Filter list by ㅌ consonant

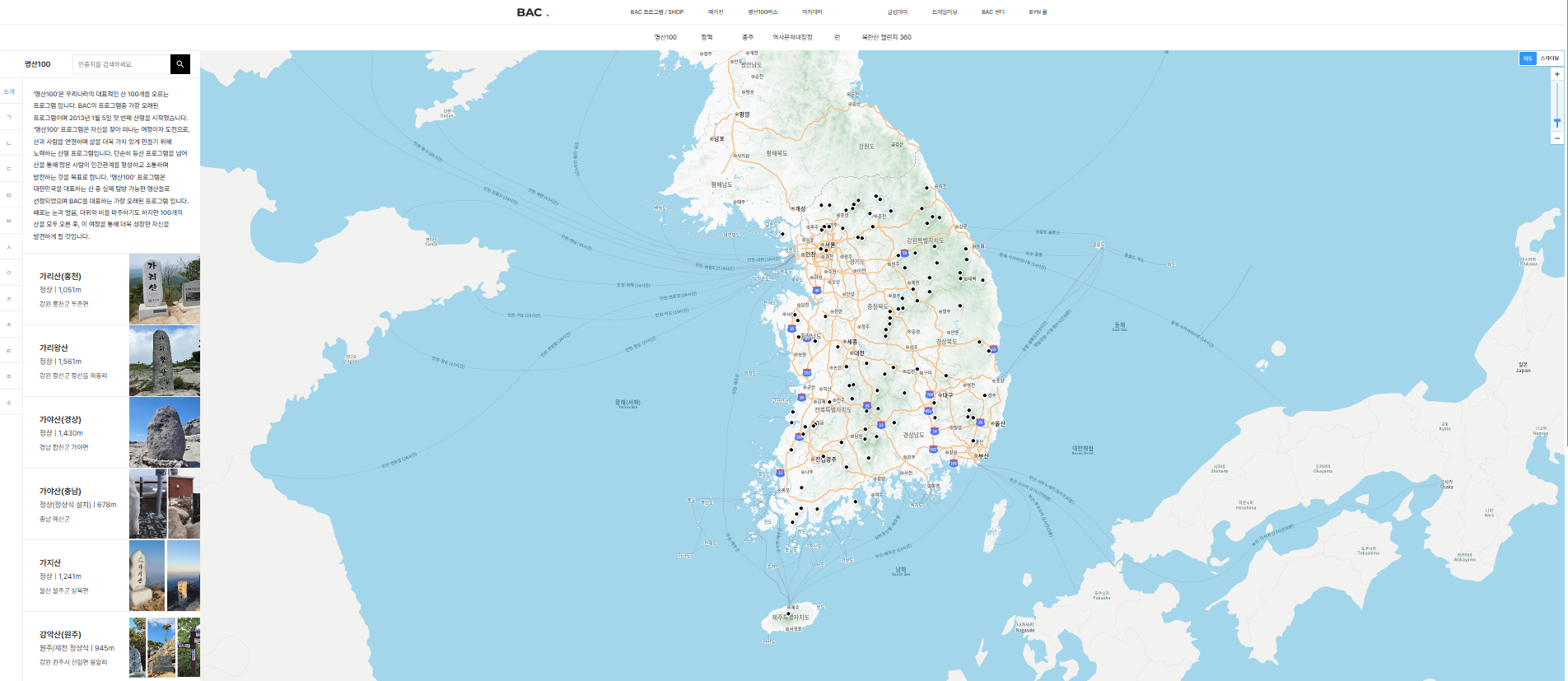click(9, 351)
